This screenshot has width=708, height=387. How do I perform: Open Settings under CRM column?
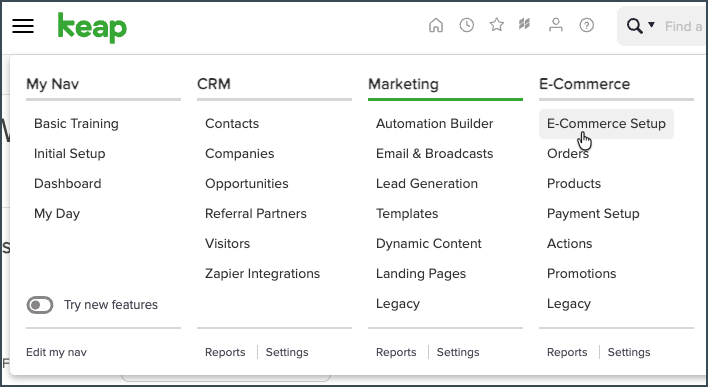point(287,352)
